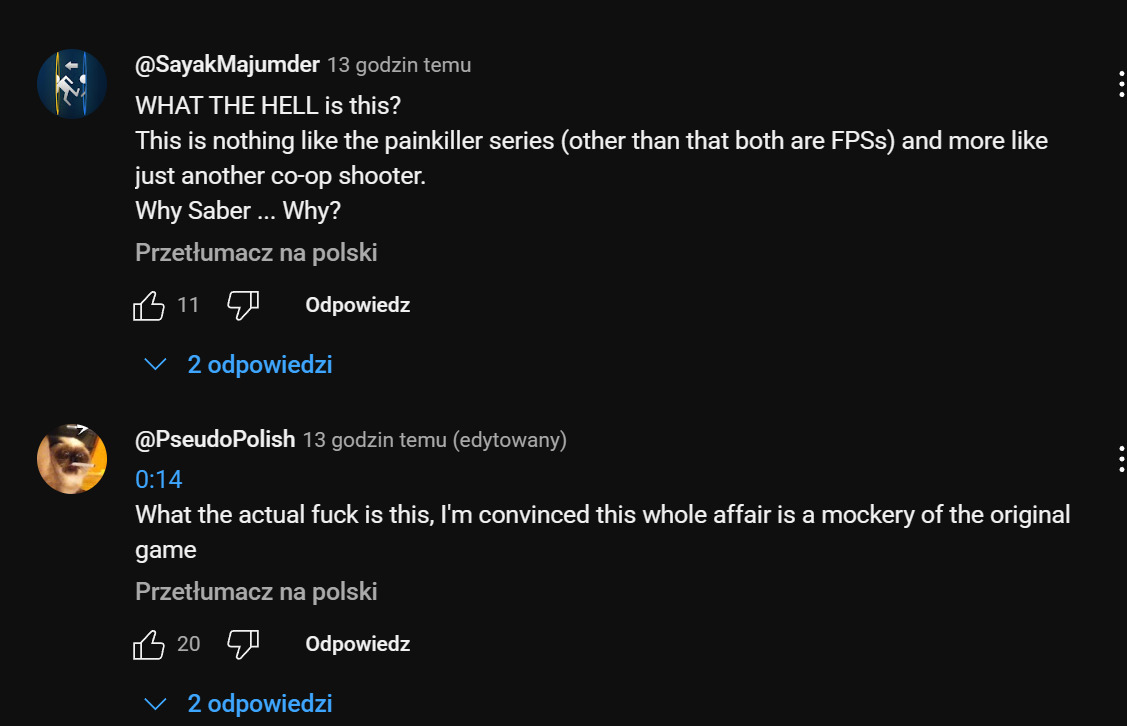This screenshot has height=726, width=1127.
Task: Like PseudoPolish's comment with thumbs up
Action: point(149,645)
